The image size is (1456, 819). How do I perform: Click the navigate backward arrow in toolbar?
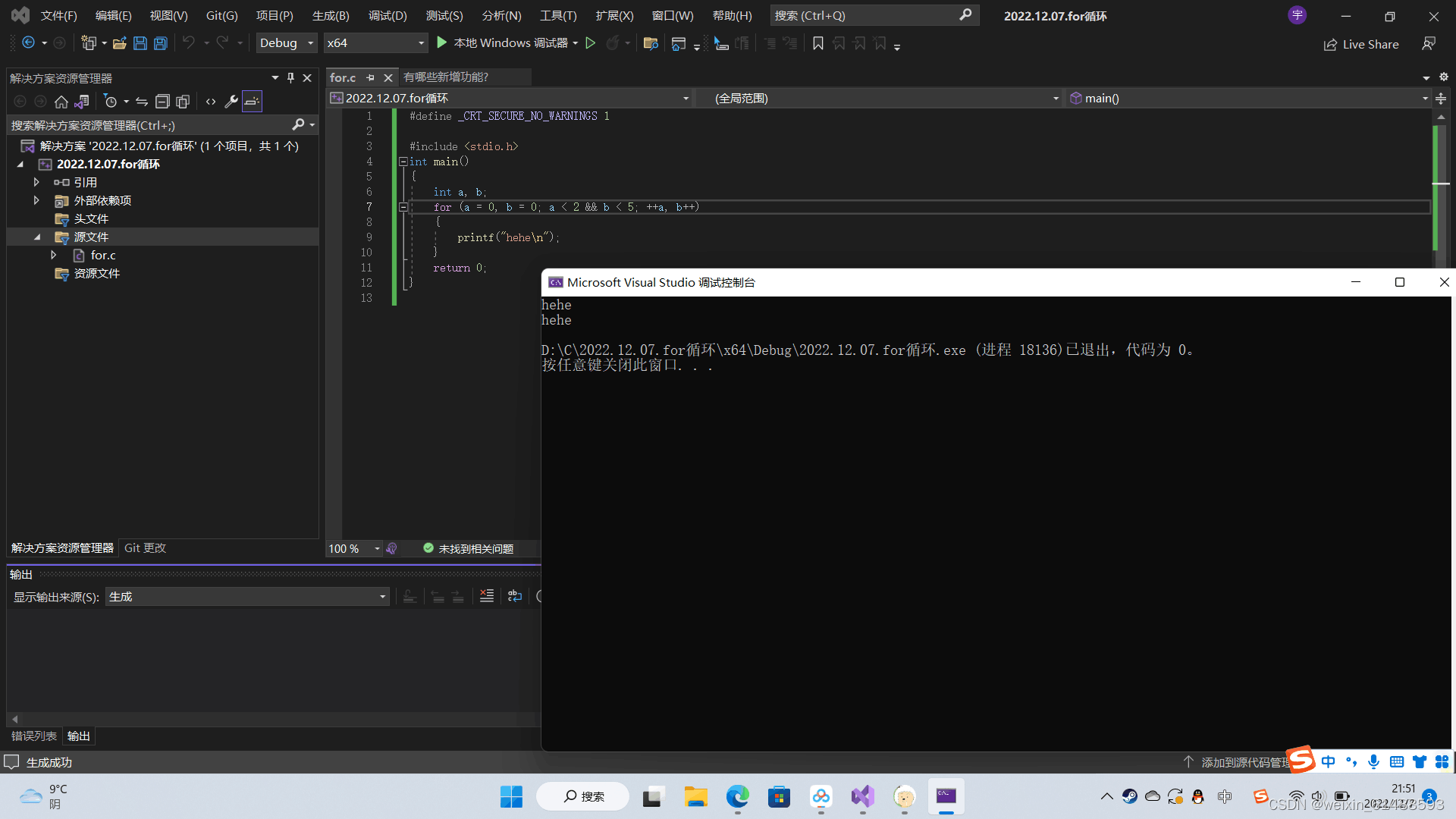coord(28,43)
